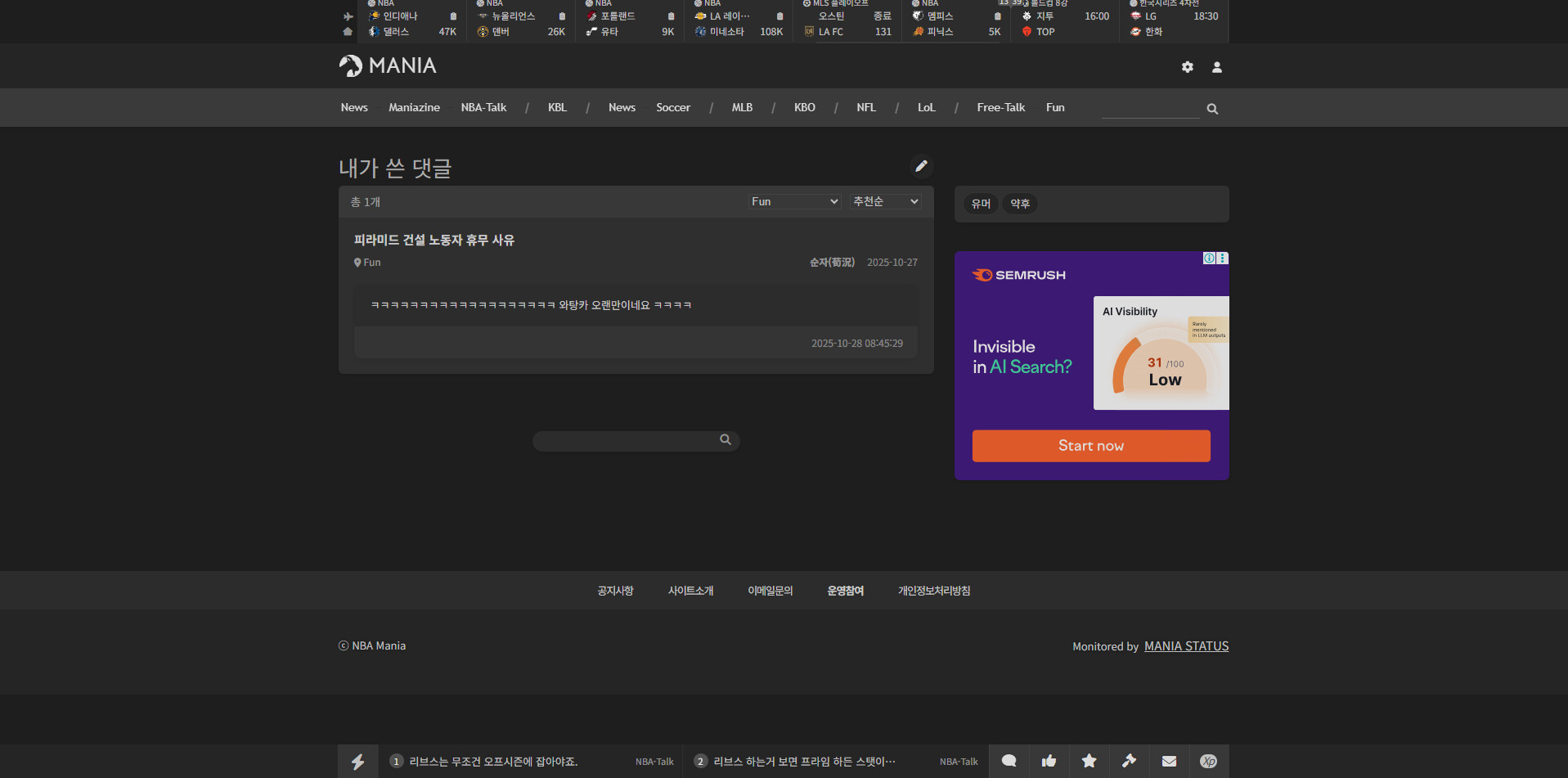Viewport: 1568px width, 778px height.
Task: Expand the Fun board dropdown
Action: (x=794, y=201)
